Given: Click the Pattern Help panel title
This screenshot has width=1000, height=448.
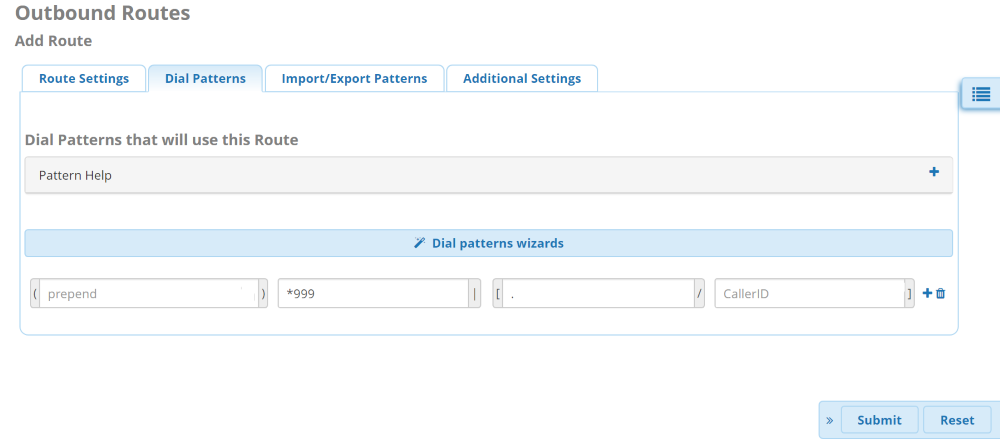Looking at the screenshot, I should pyautogui.click(x=76, y=175).
